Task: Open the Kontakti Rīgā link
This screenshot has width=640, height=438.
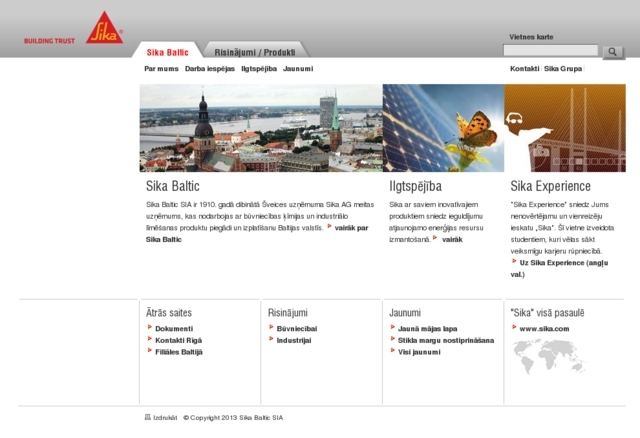Action: (178, 340)
